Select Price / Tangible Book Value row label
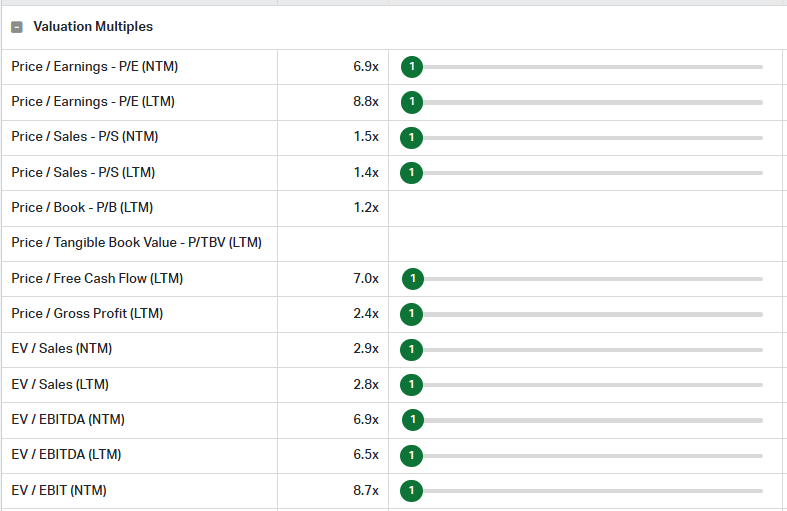Screen dimensions: 787x511 137,243
